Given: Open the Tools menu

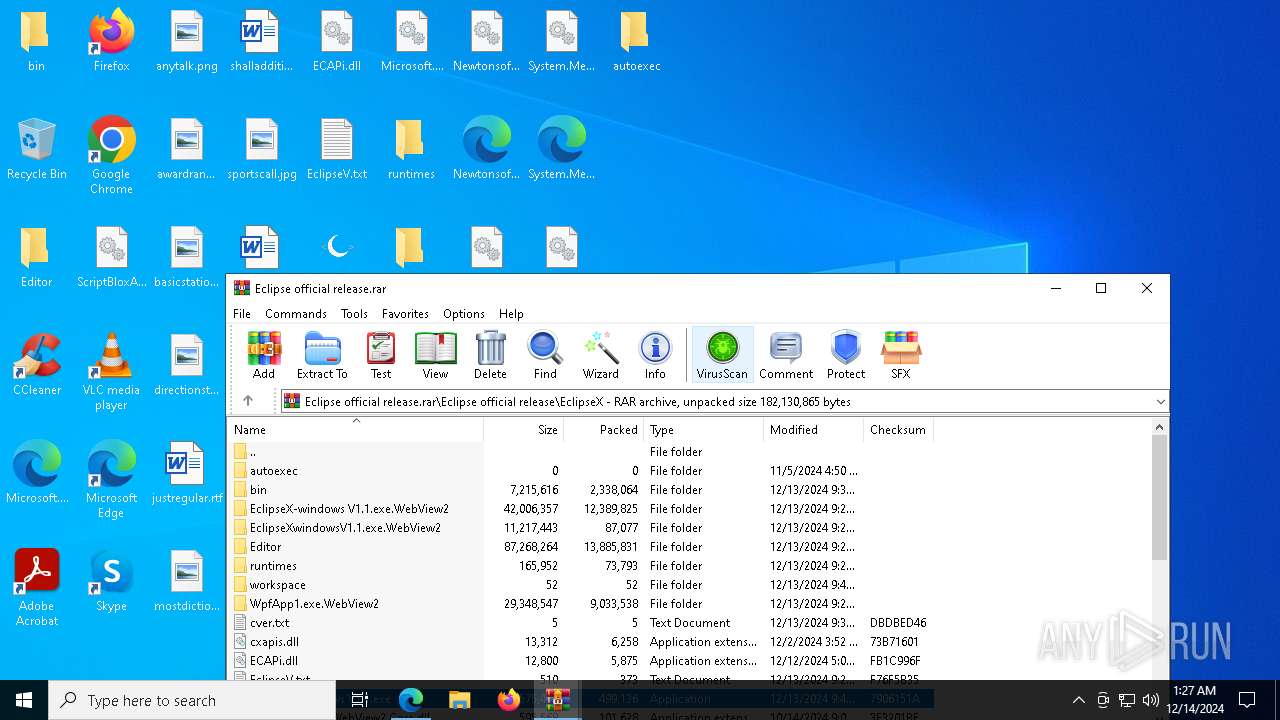Looking at the screenshot, I should pyautogui.click(x=354, y=313).
